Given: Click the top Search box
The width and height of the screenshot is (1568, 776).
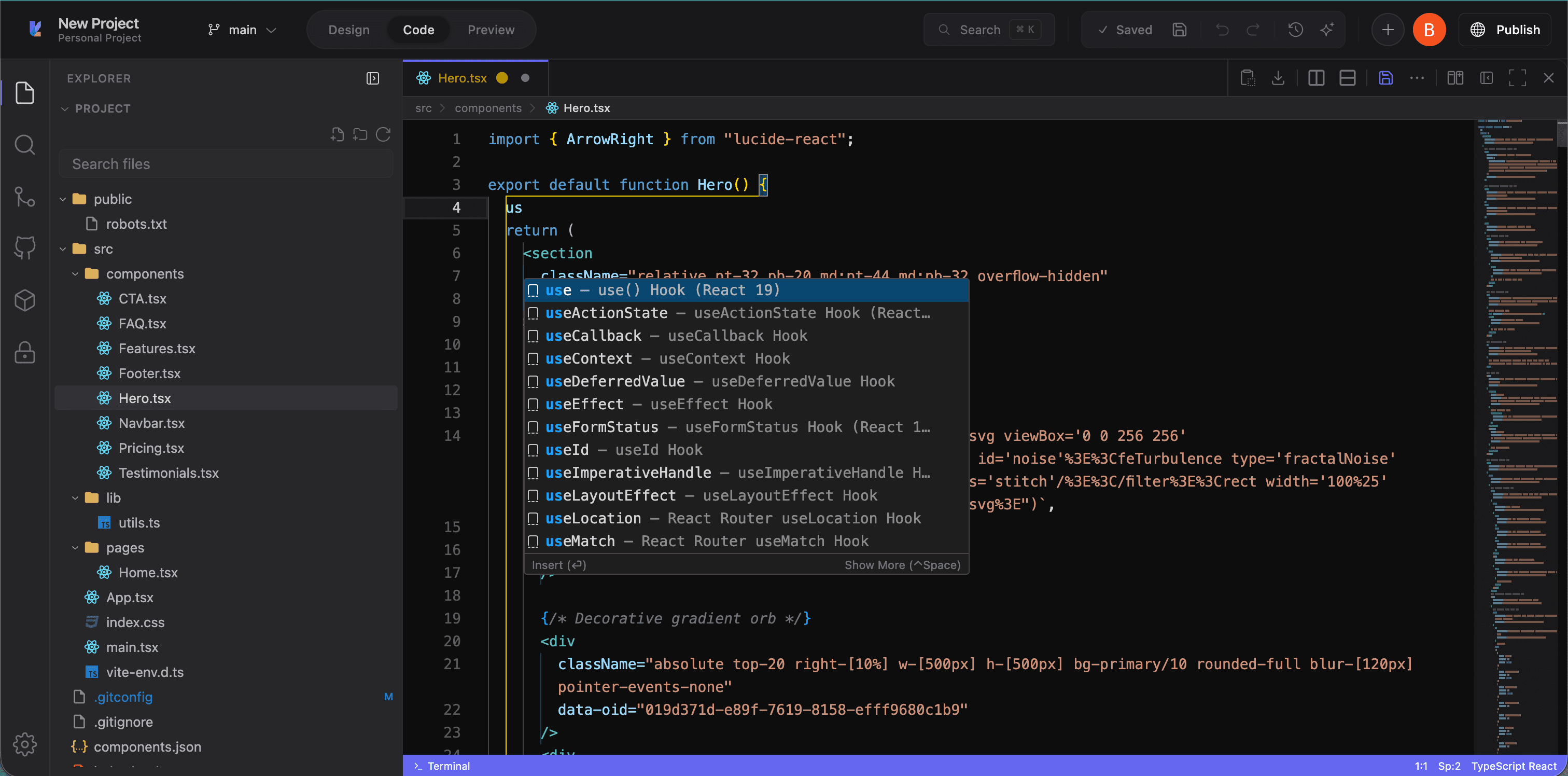Looking at the screenshot, I should coord(988,30).
